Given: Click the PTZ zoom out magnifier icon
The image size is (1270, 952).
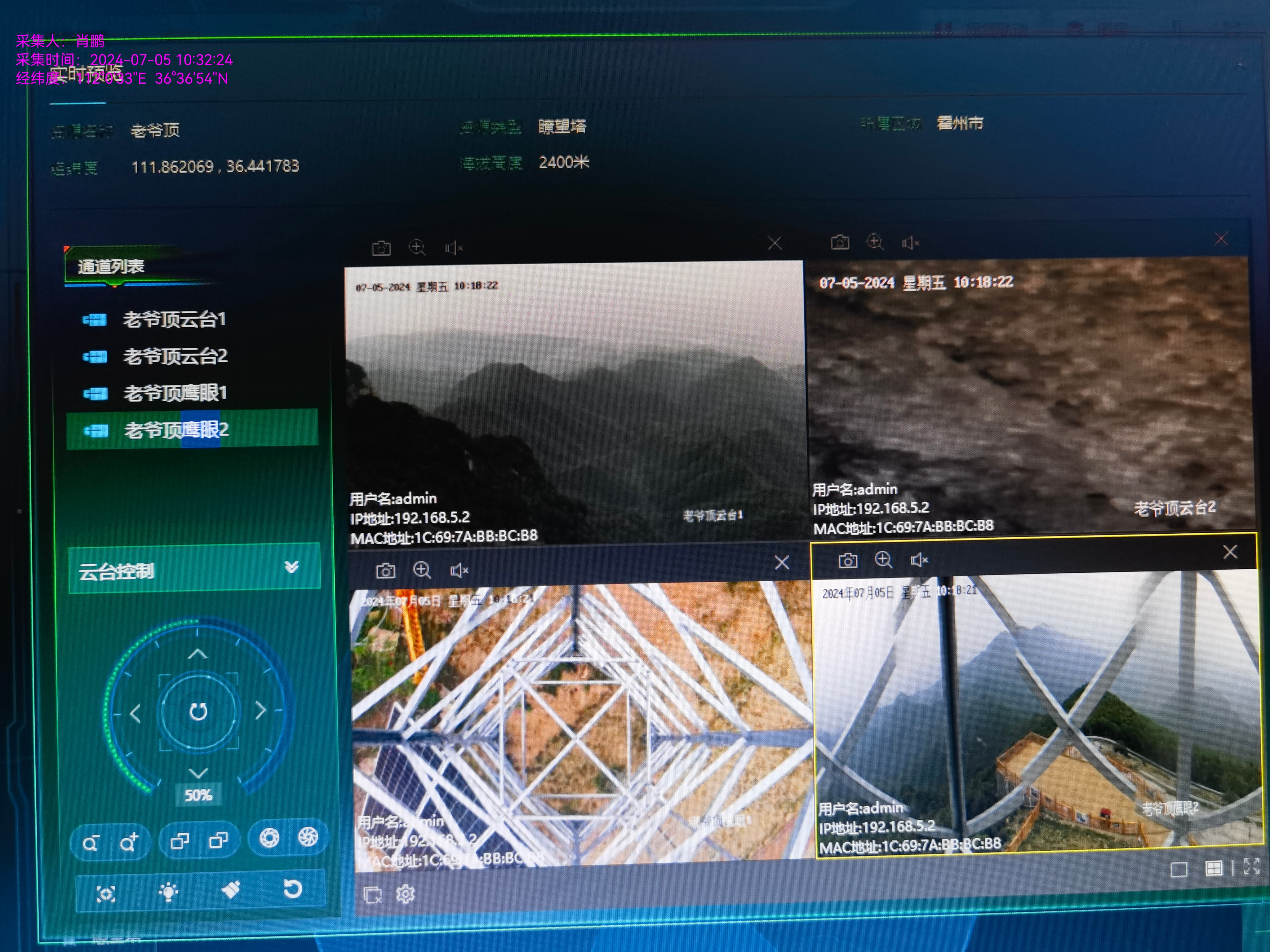Looking at the screenshot, I should 90,844.
